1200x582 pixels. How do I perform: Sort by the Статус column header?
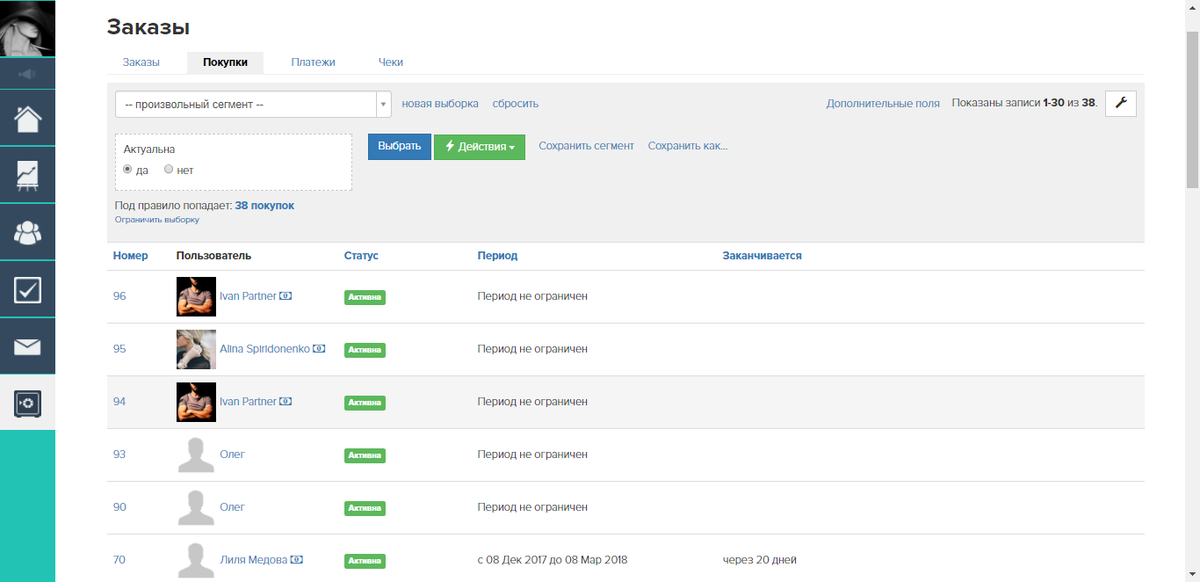click(361, 256)
